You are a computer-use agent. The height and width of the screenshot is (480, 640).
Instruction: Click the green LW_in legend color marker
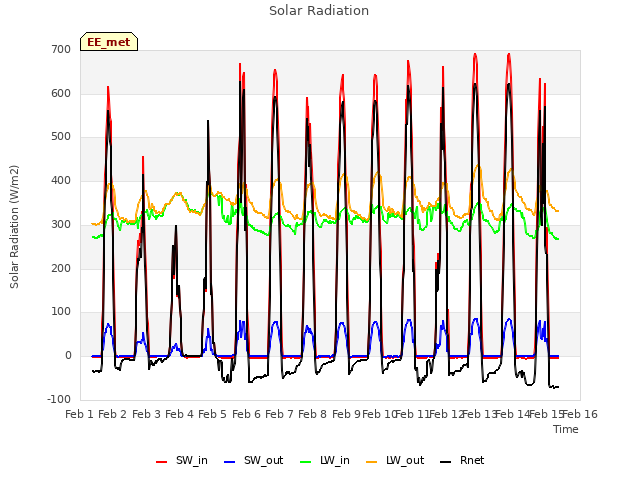pyautogui.click(x=306, y=462)
